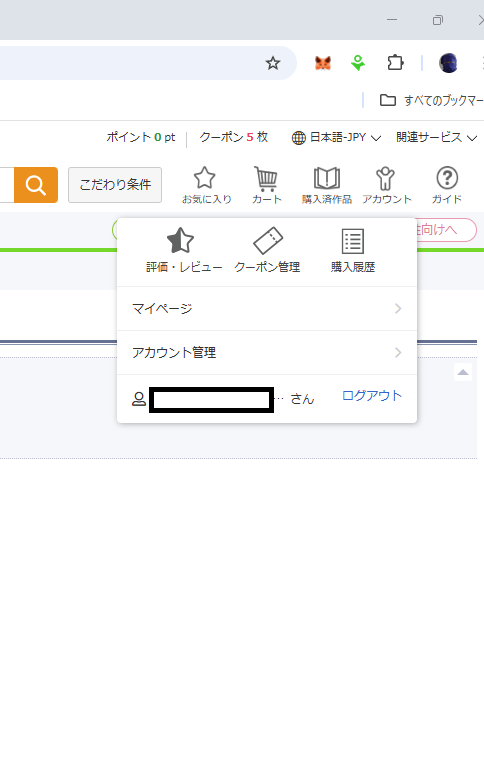The height and width of the screenshot is (774, 484).
Task: Open the カート shopping cart
Action: 266,185
